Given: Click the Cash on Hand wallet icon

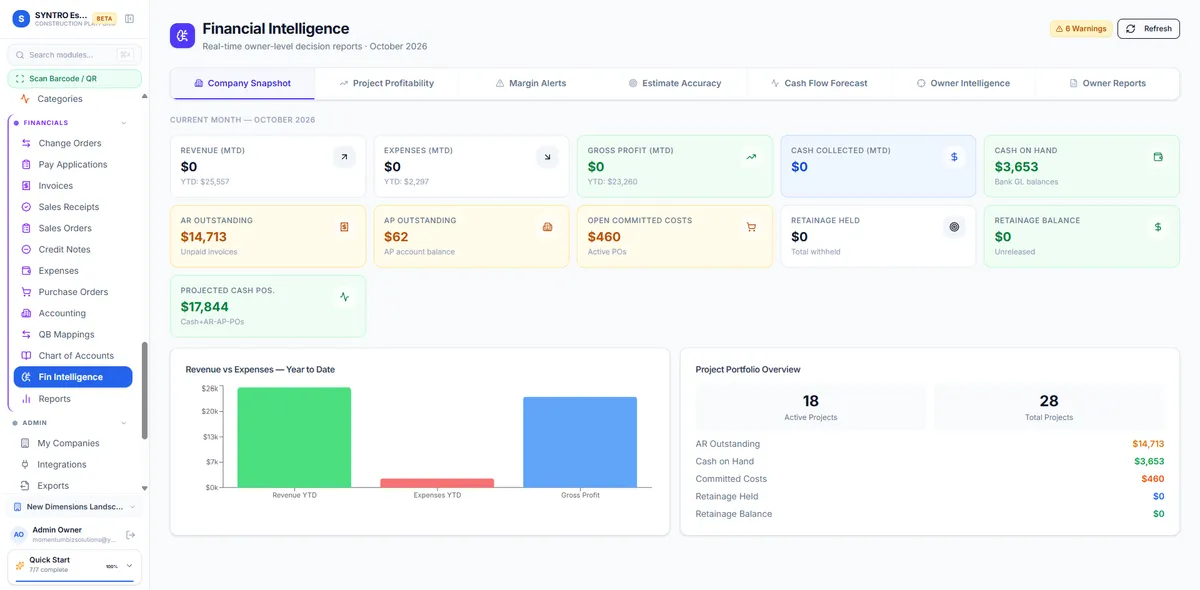Looking at the screenshot, I should [x=1158, y=157].
